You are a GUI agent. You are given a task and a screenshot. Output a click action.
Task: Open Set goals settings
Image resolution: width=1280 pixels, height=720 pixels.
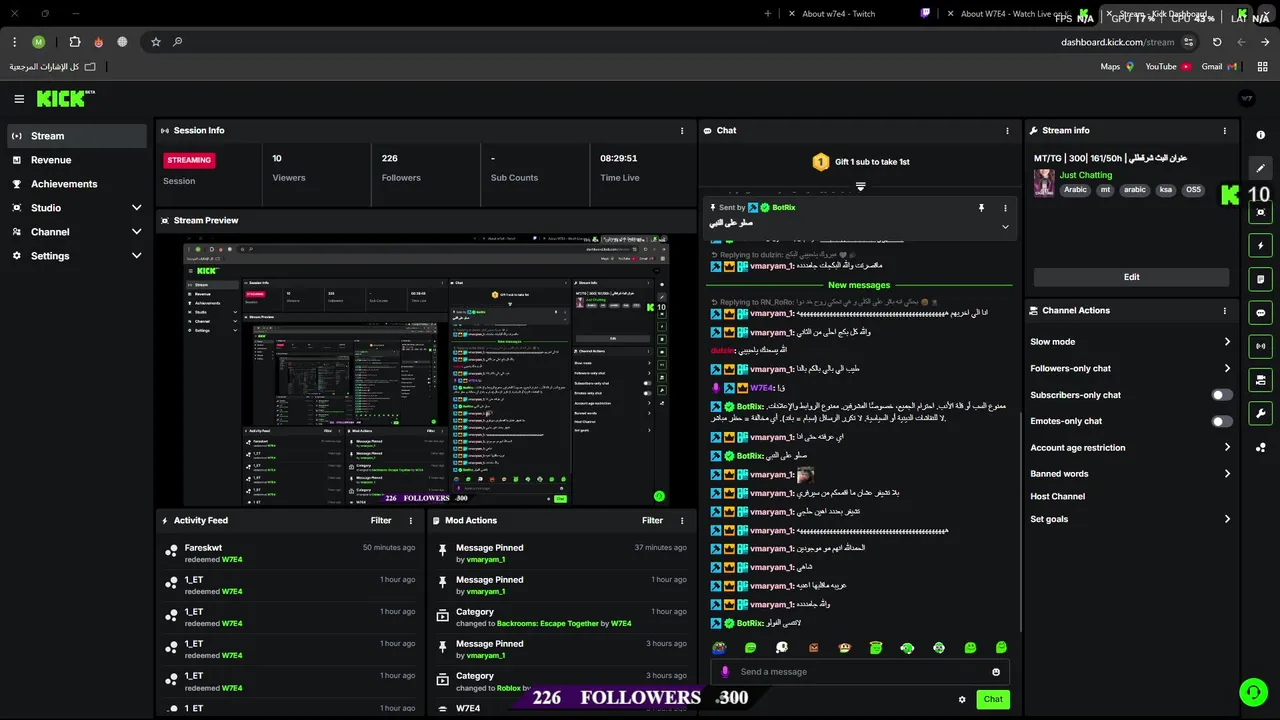[1131, 520]
